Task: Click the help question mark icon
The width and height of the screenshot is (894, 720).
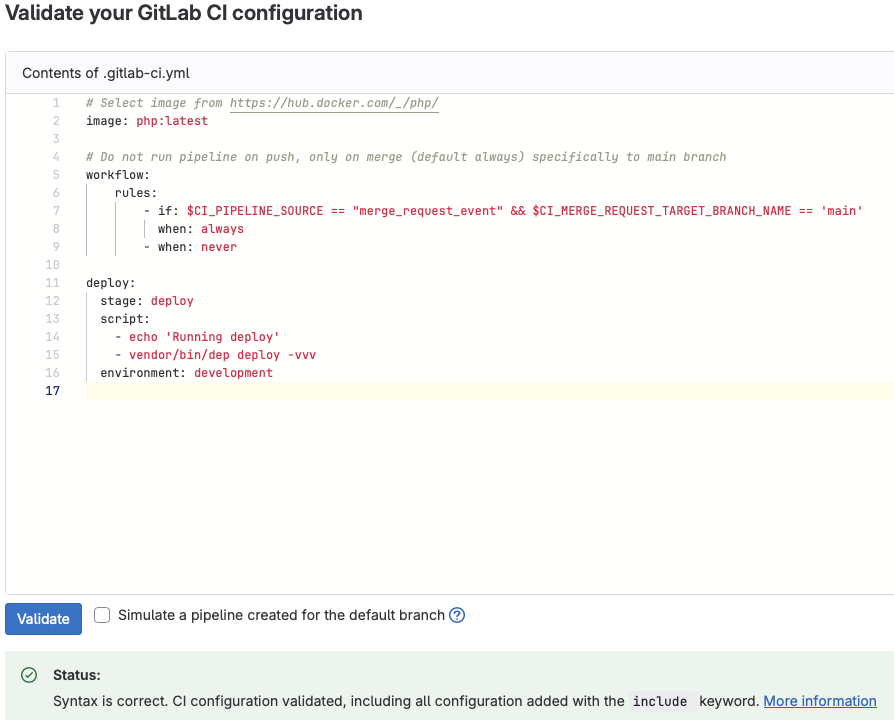Action: click(x=457, y=616)
